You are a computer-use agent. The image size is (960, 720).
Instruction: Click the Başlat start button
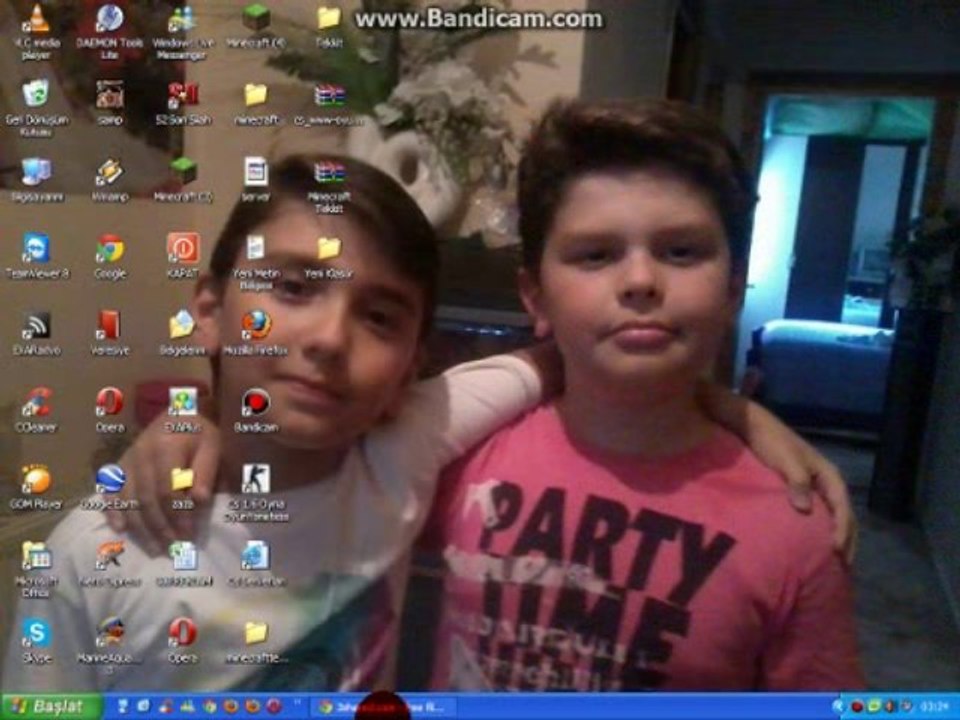click(x=51, y=707)
